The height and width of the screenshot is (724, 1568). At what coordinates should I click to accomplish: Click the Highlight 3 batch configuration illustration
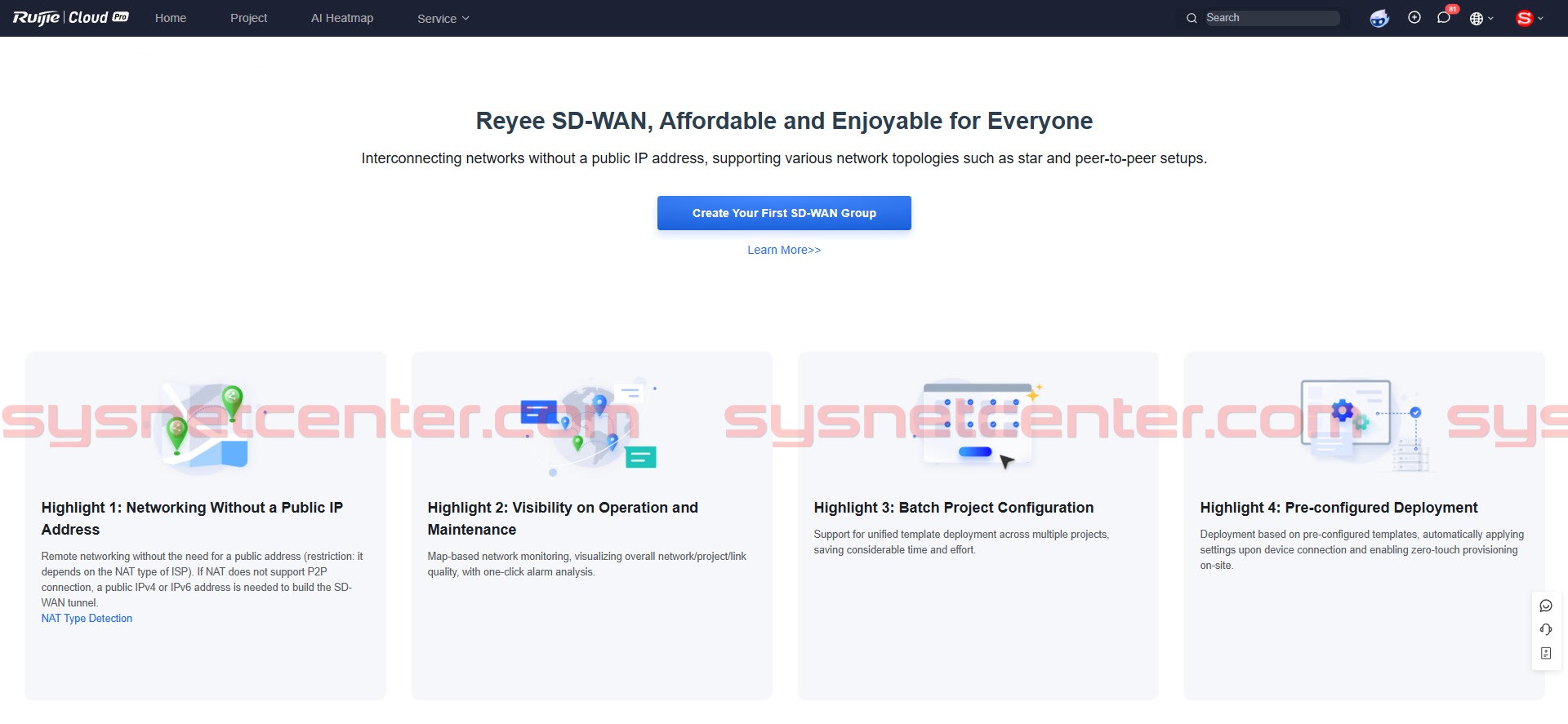point(978,424)
